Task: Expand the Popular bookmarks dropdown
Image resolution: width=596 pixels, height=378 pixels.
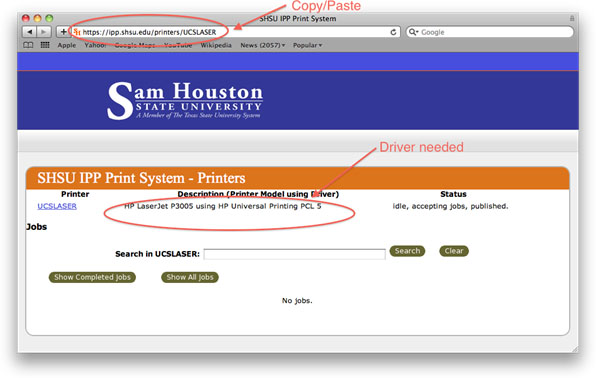Action: (308, 45)
